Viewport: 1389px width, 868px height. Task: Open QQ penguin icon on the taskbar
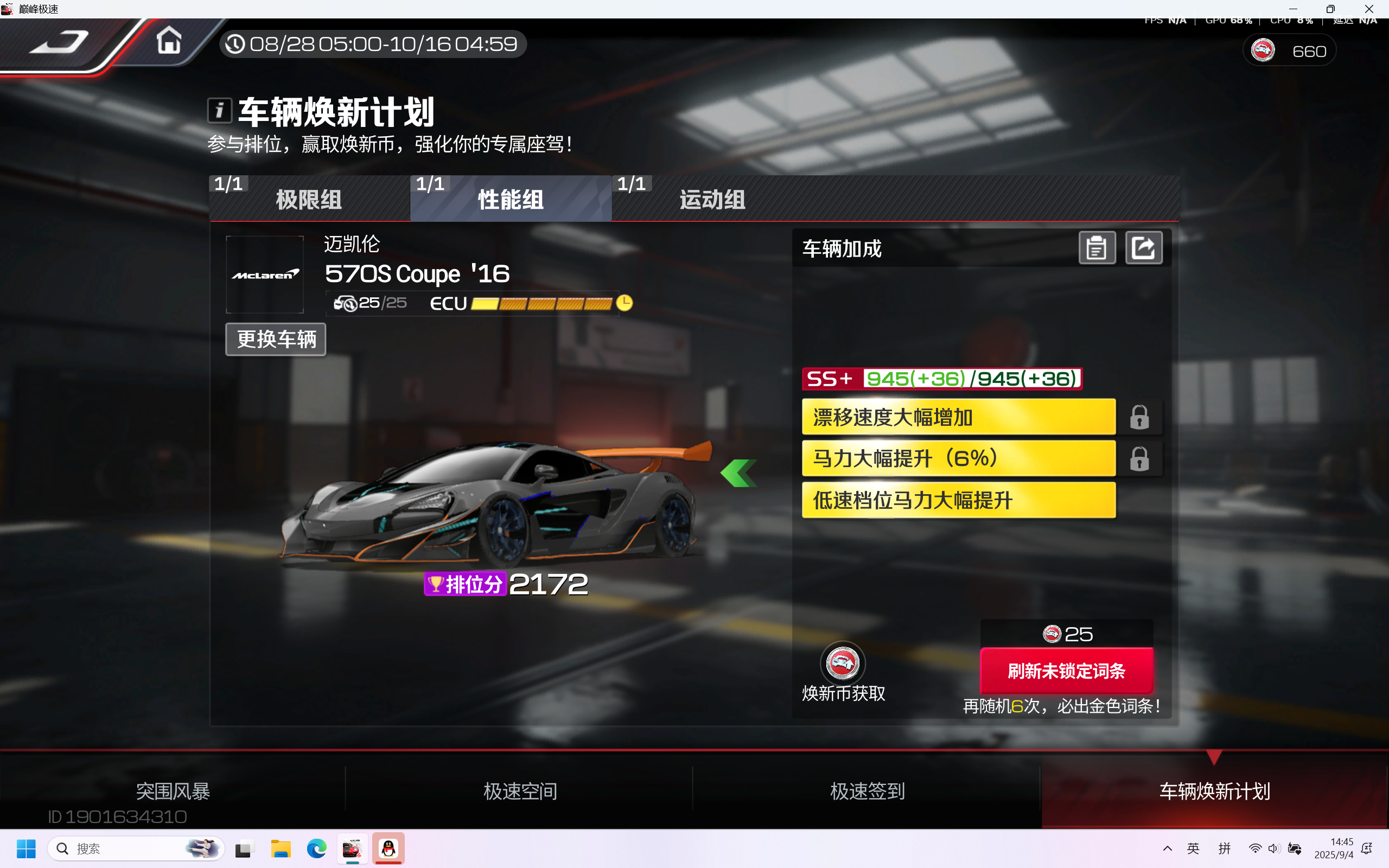(388, 848)
